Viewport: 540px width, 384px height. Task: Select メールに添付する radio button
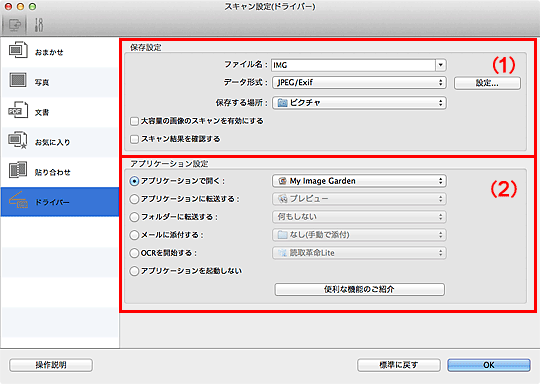pyautogui.click(x=134, y=235)
